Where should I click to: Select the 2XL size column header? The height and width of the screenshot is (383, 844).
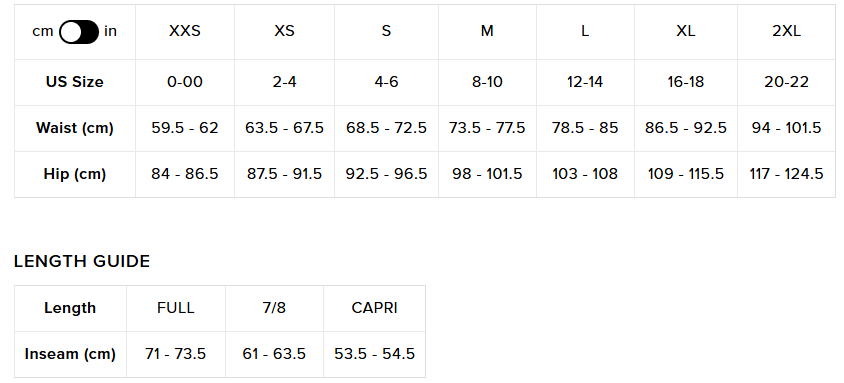tap(786, 31)
